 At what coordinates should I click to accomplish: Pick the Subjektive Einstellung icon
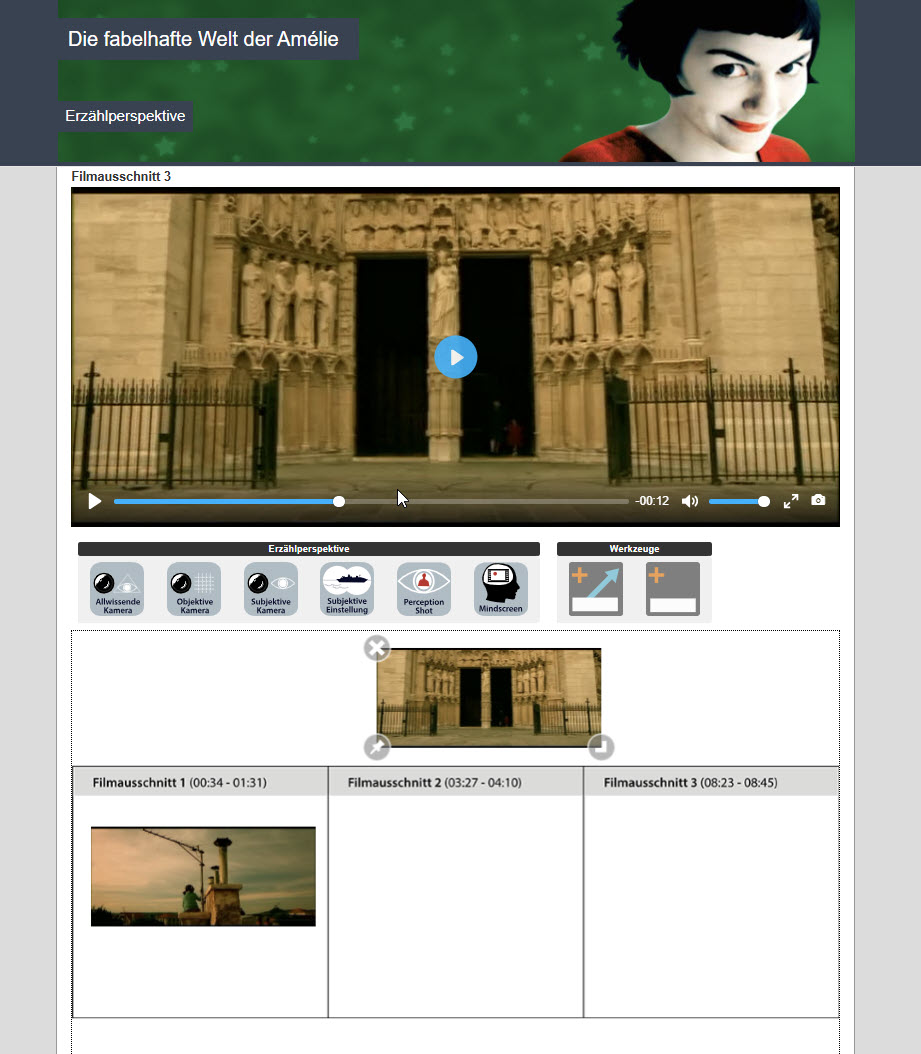(x=347, y=589)
